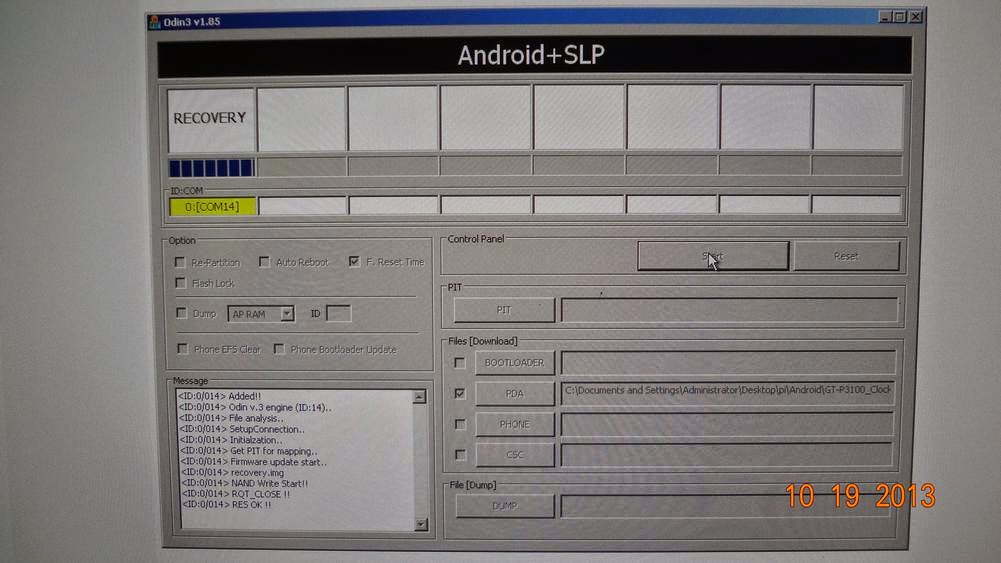Screen dimensions: 1001x563
Task: Enable the Flash Lock checkbox
Action: click(181, 283)
